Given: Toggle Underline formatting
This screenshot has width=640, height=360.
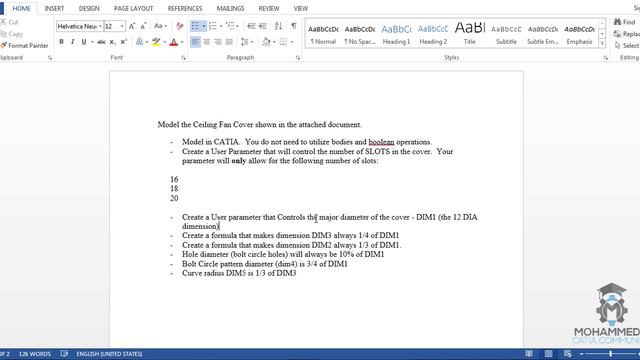Looking at the screenshot, I should (x=84, y=42).
